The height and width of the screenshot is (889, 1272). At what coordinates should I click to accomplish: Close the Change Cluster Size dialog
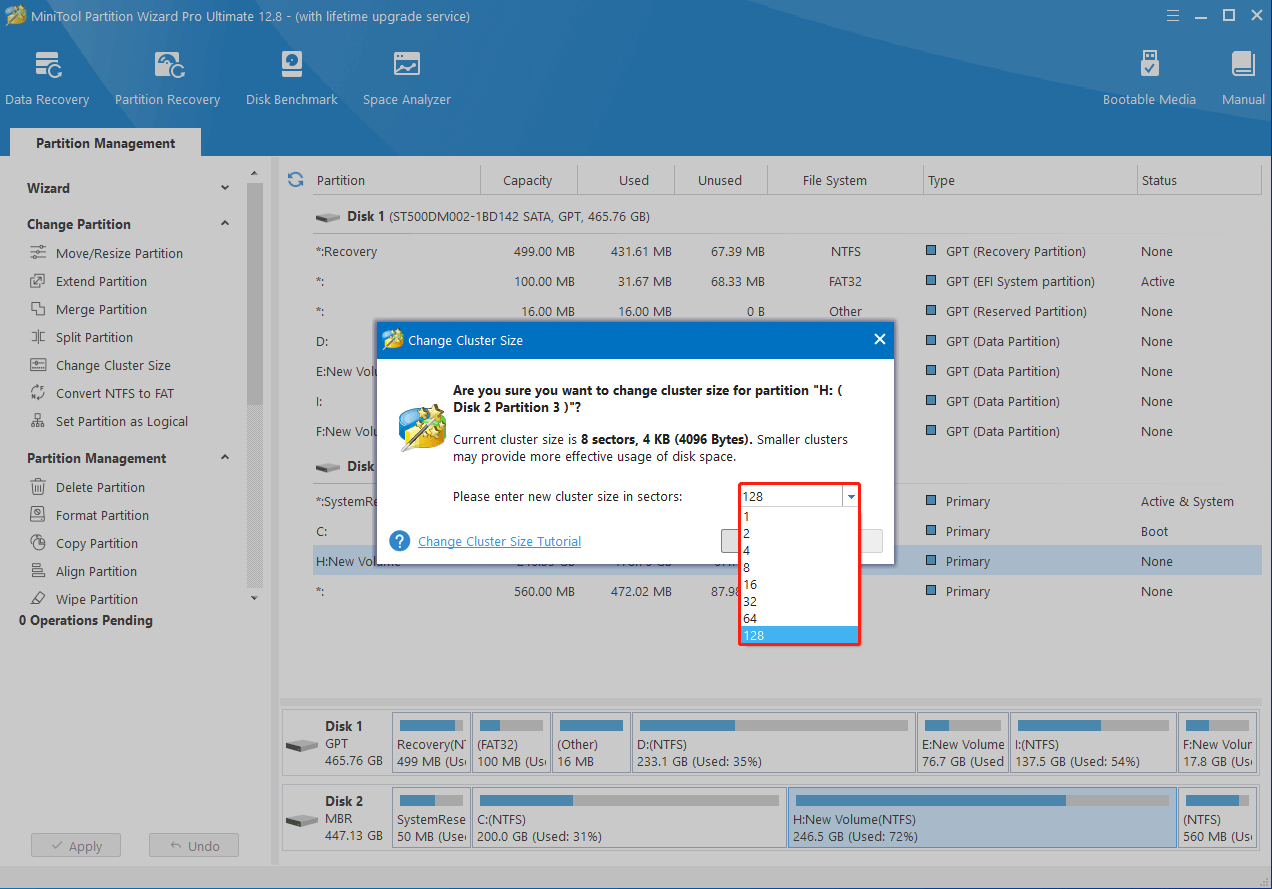tap(879, 340)
